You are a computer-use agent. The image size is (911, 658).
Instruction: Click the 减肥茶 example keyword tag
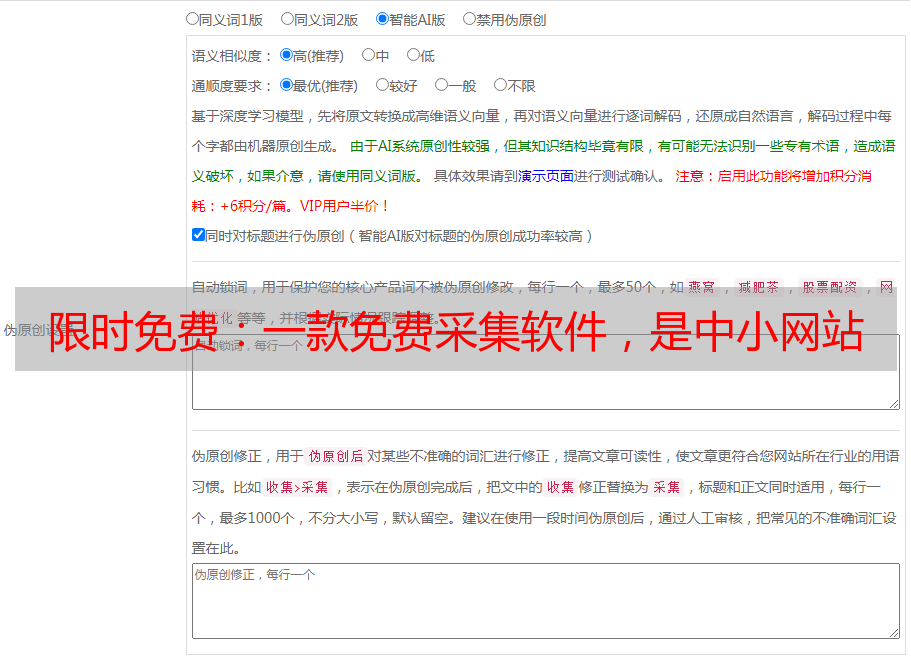coord(759,287)
